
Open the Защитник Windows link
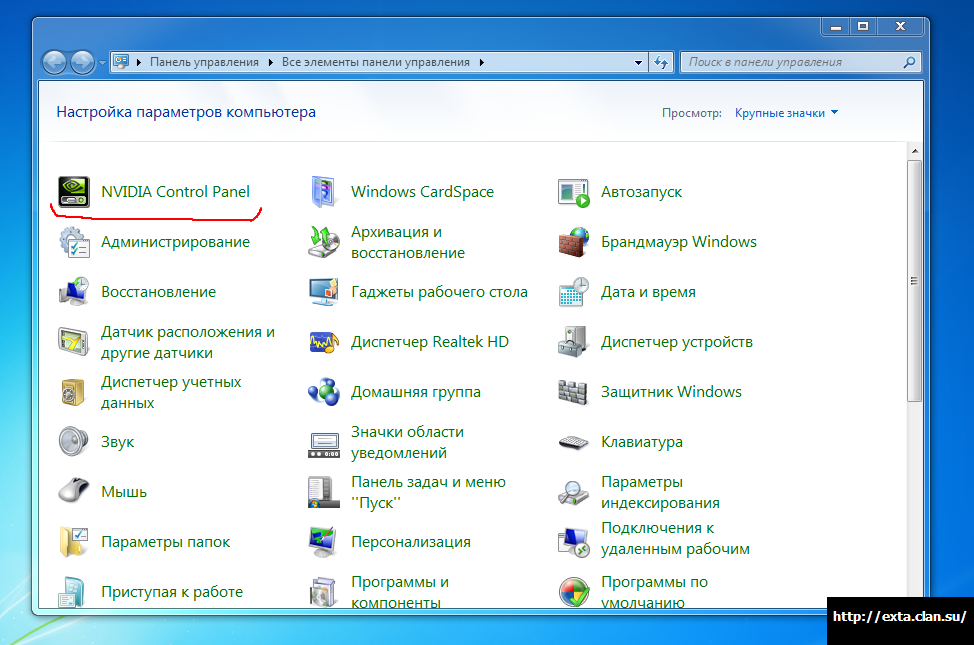pos(671,392)
